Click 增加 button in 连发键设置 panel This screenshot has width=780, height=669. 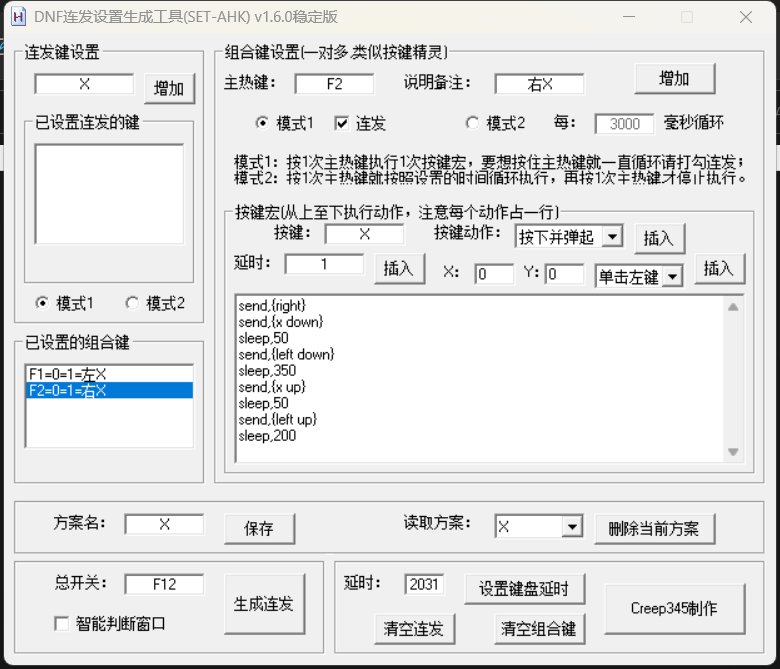click(169, 89)
